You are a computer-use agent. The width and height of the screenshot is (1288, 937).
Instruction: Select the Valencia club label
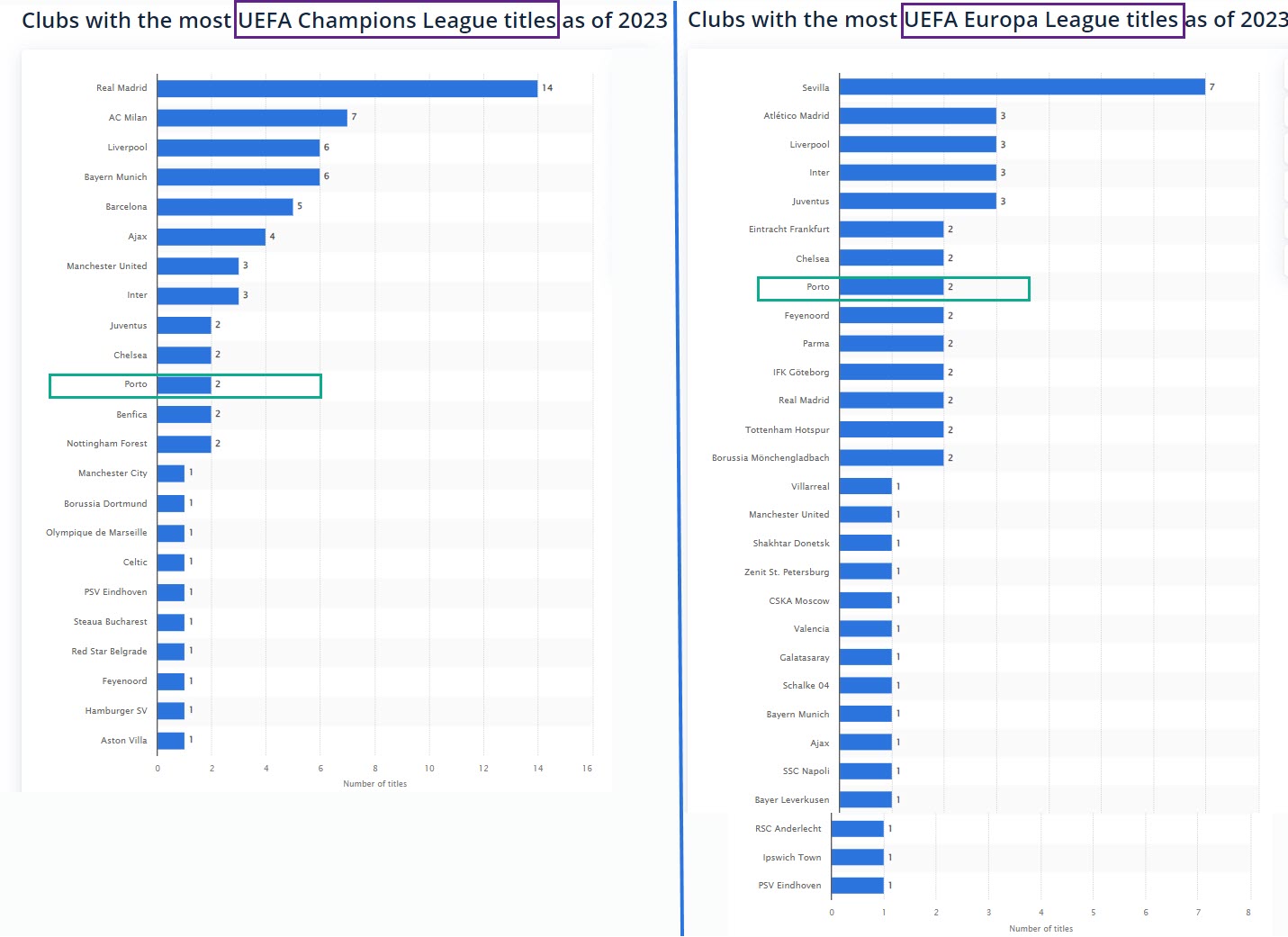coord(812,629)
